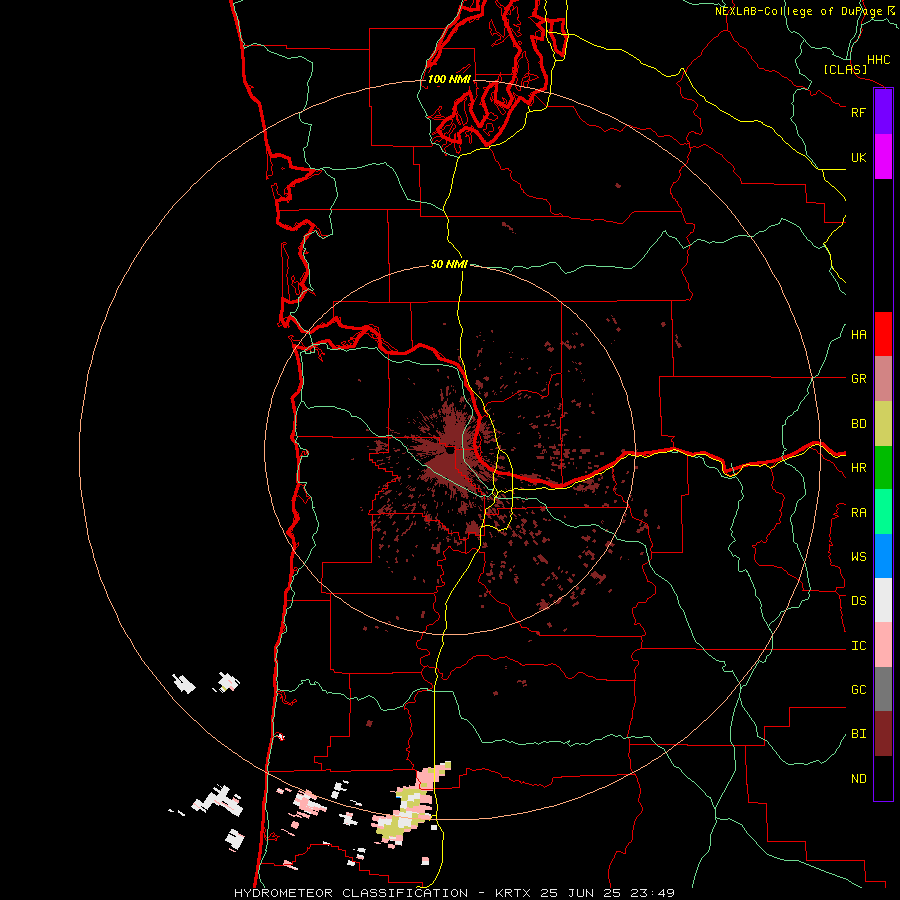Click the yellow-pink echo cluster on the 100 NMI ring
Screen dimensions: 900x900
(410, 806)
